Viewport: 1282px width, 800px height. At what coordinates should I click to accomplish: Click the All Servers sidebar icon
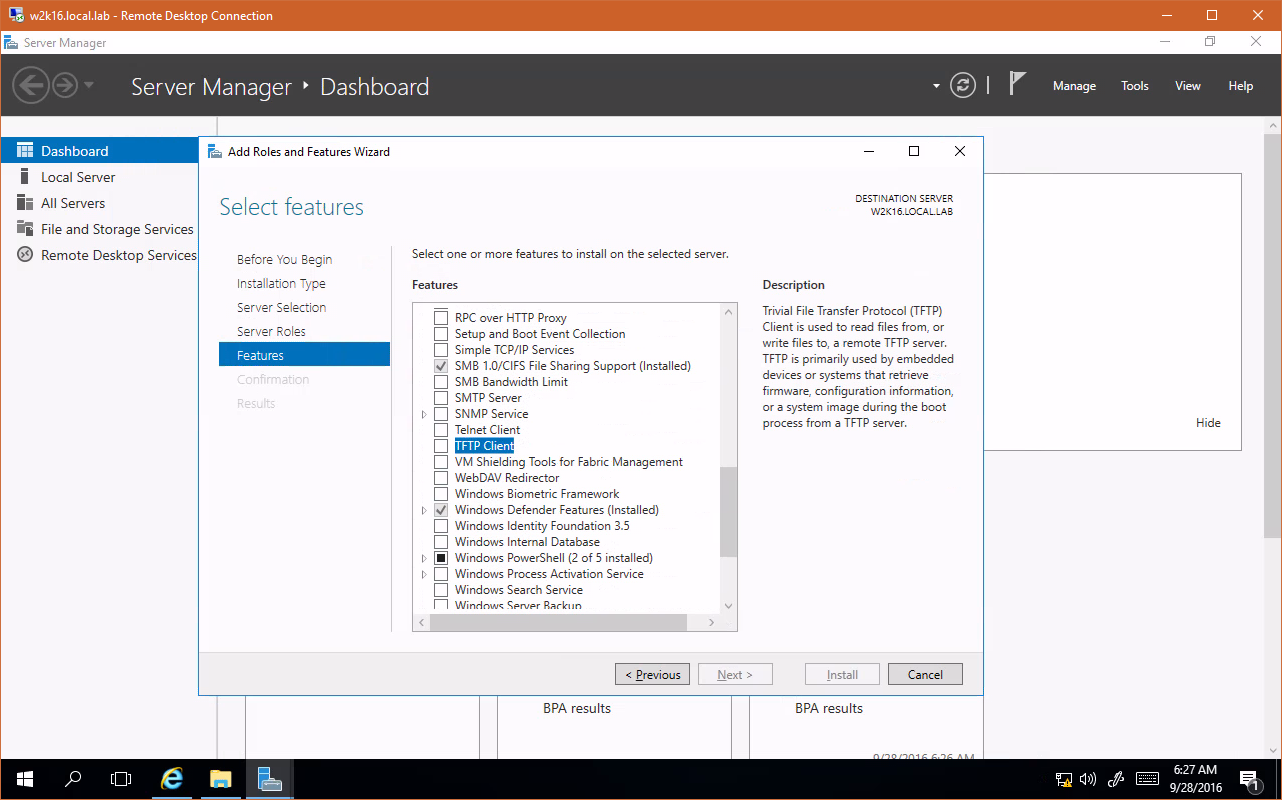[25, 203]
